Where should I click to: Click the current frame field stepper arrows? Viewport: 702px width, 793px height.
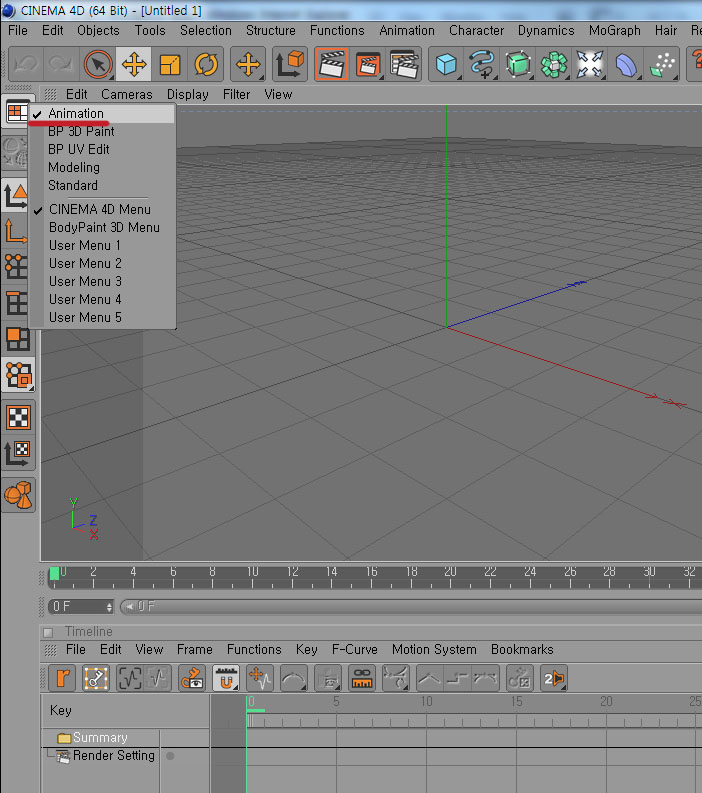click(x=109, y=606)
